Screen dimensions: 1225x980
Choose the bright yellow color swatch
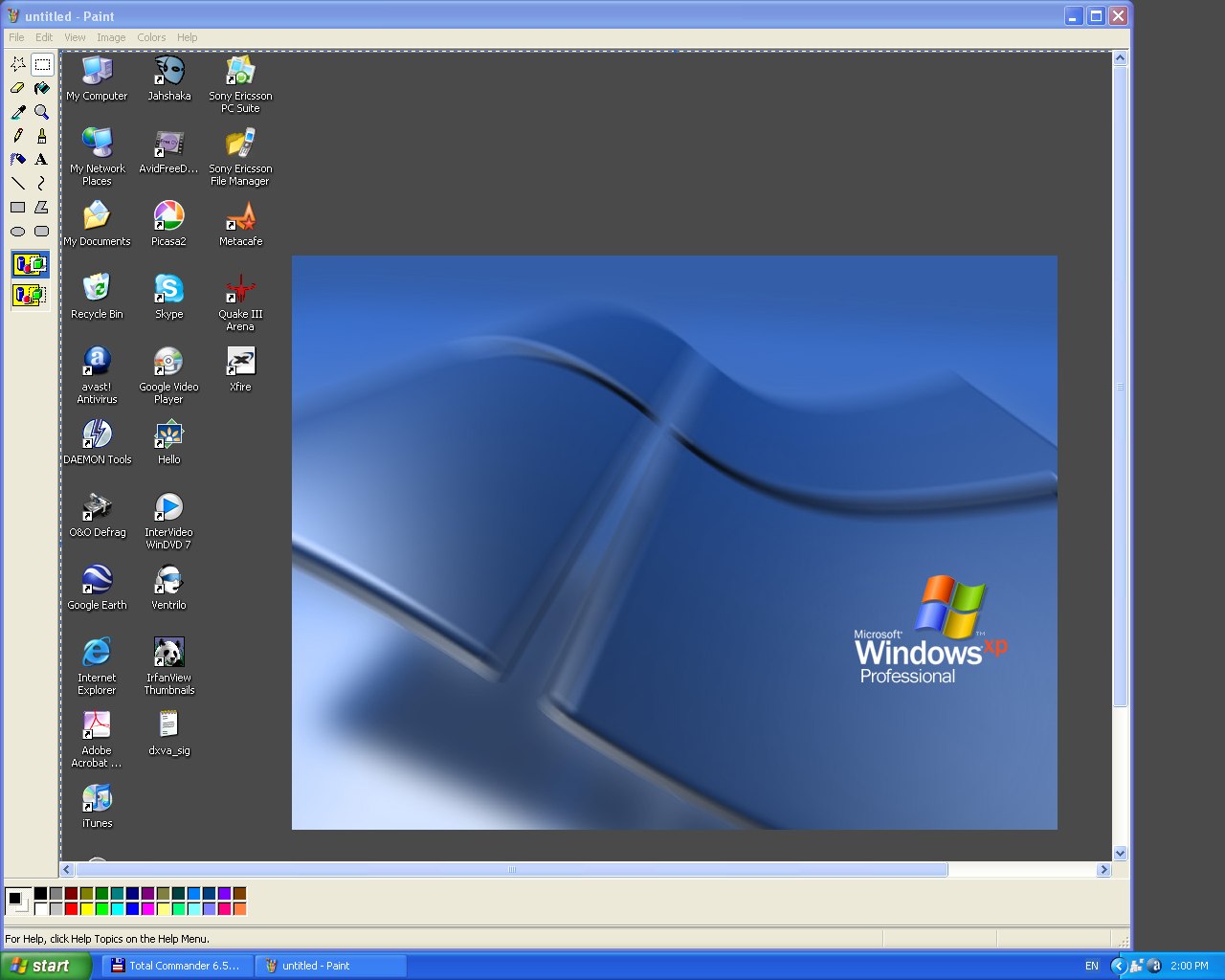86,908
